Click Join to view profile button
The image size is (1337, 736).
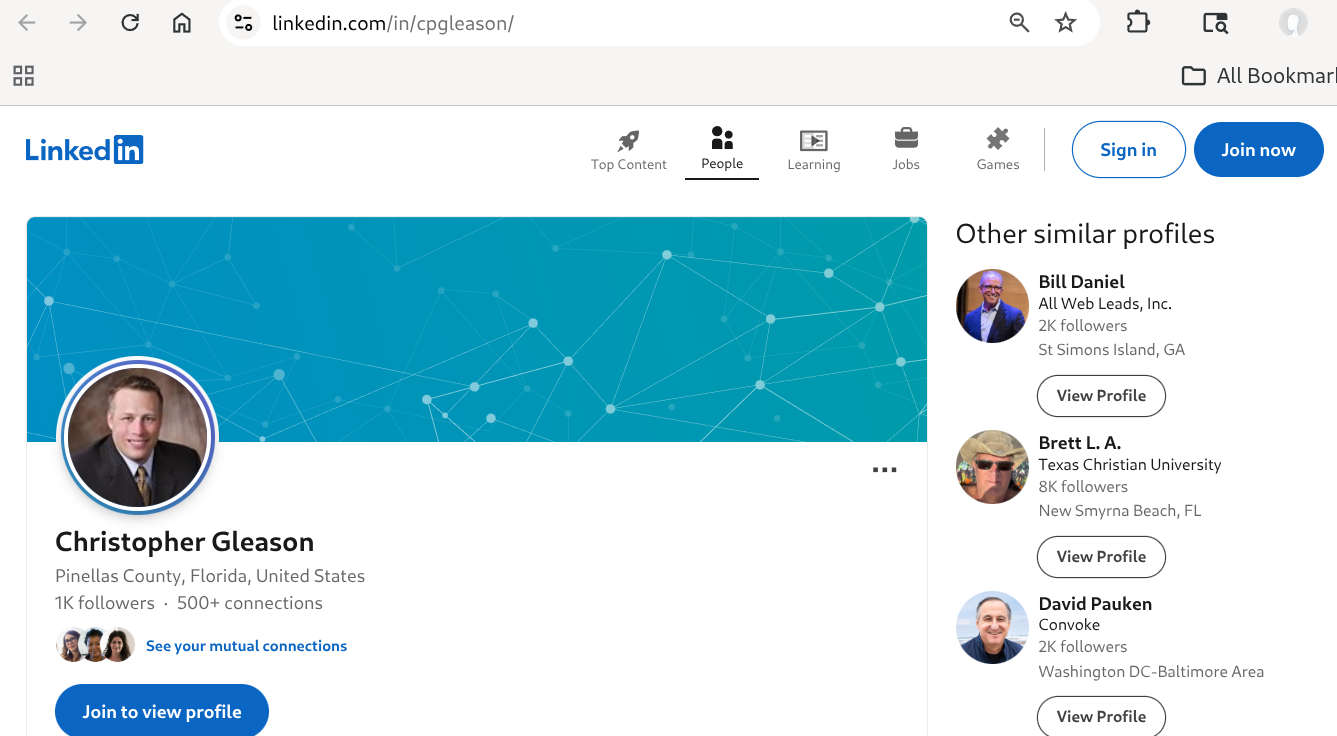coord(162,712)
